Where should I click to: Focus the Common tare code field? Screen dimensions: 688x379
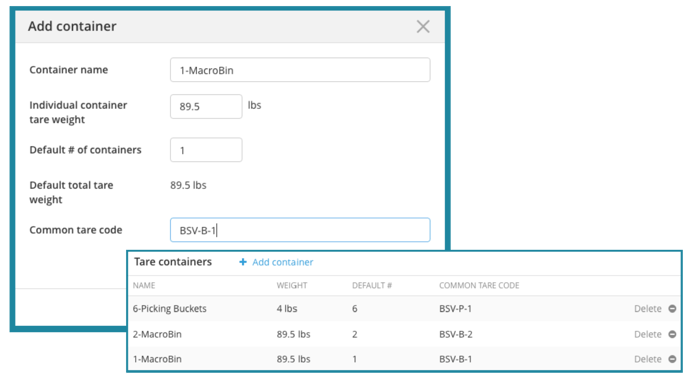pos(300,230)
